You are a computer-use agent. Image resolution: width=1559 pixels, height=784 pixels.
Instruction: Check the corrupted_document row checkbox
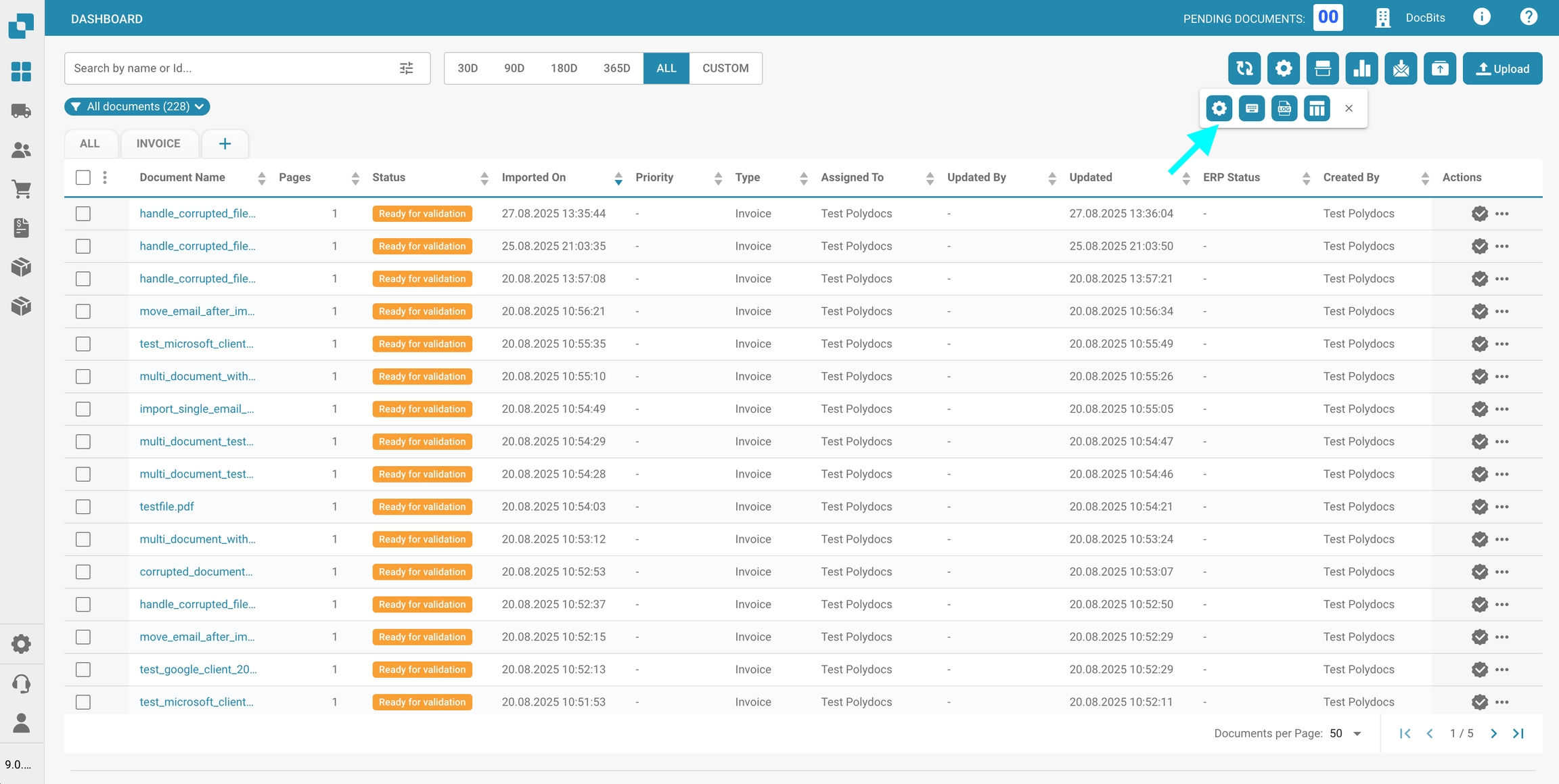tap(83, 572)
